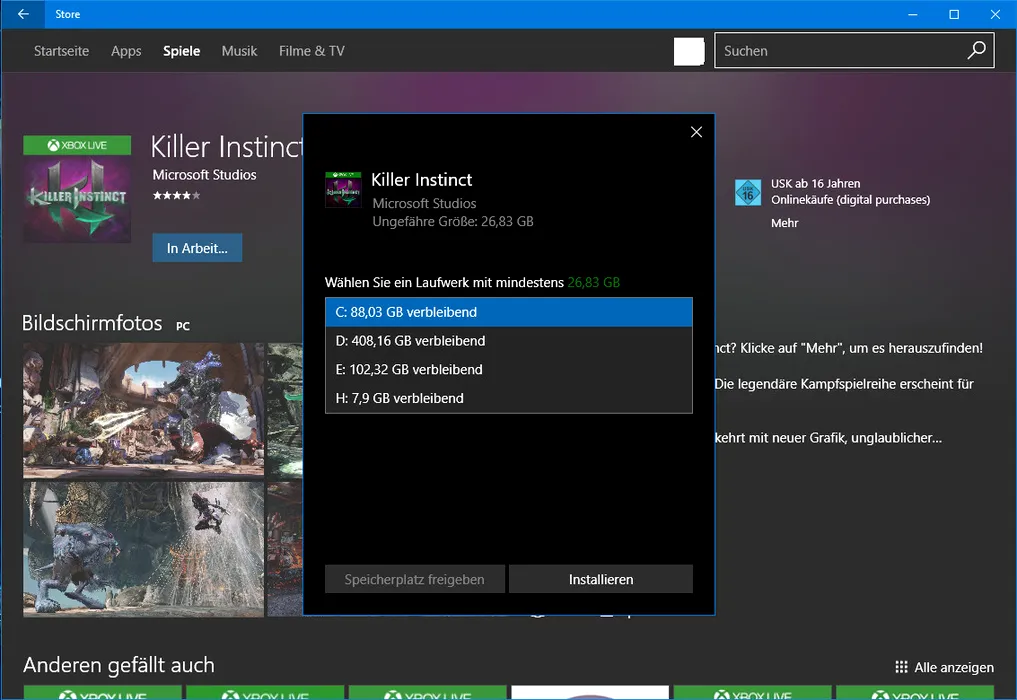Click the Bildschirmfotos heading

coord(92,322)
